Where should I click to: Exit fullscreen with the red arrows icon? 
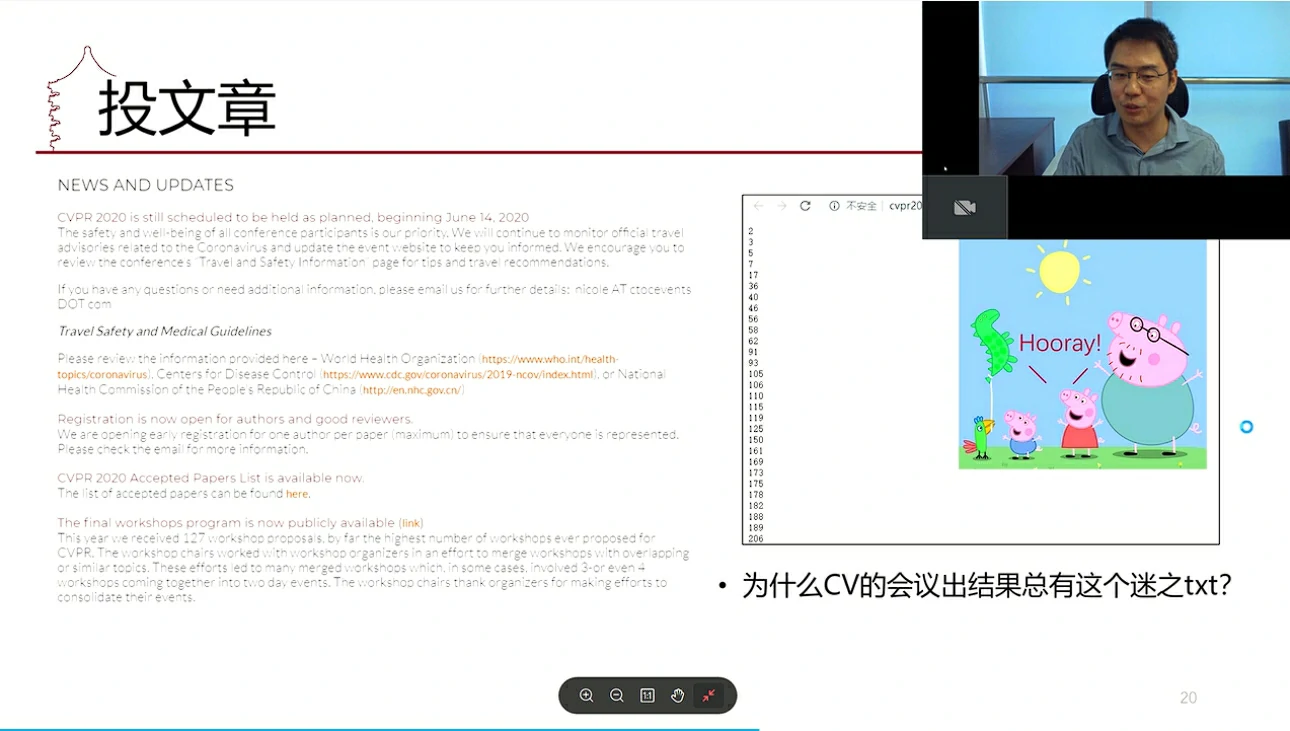(x=709, y=696)
